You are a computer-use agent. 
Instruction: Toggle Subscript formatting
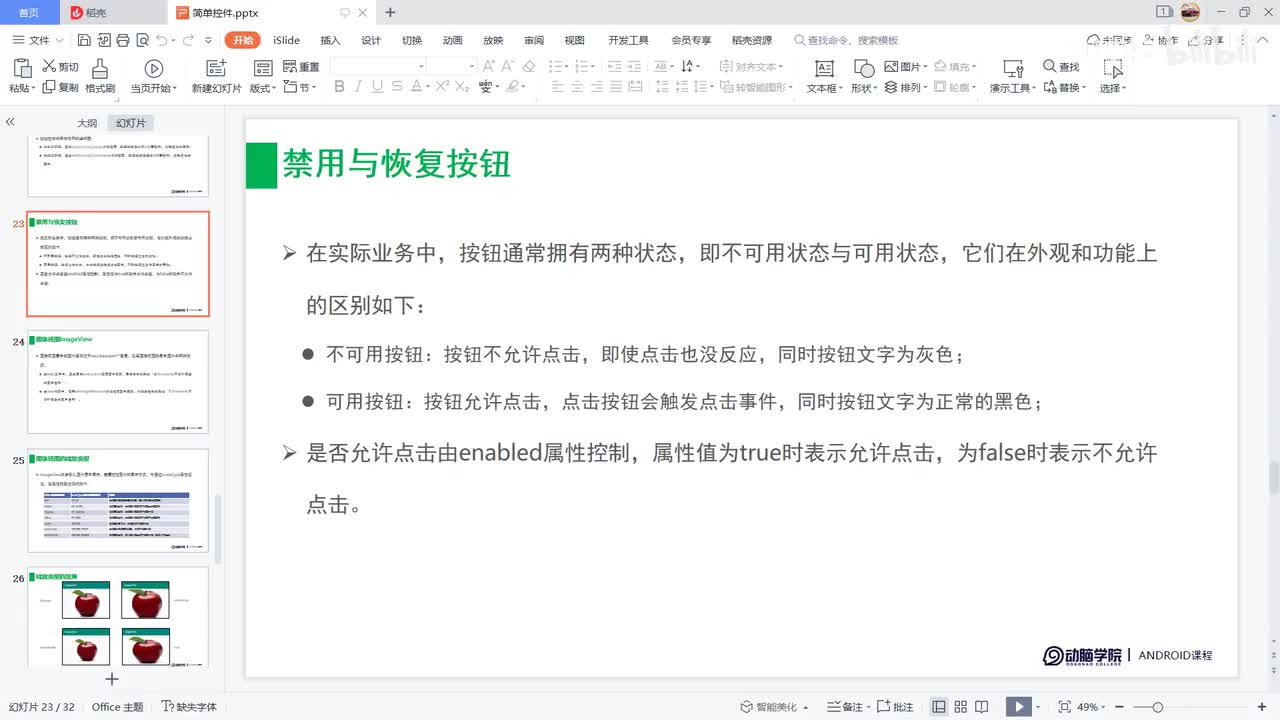462,87
